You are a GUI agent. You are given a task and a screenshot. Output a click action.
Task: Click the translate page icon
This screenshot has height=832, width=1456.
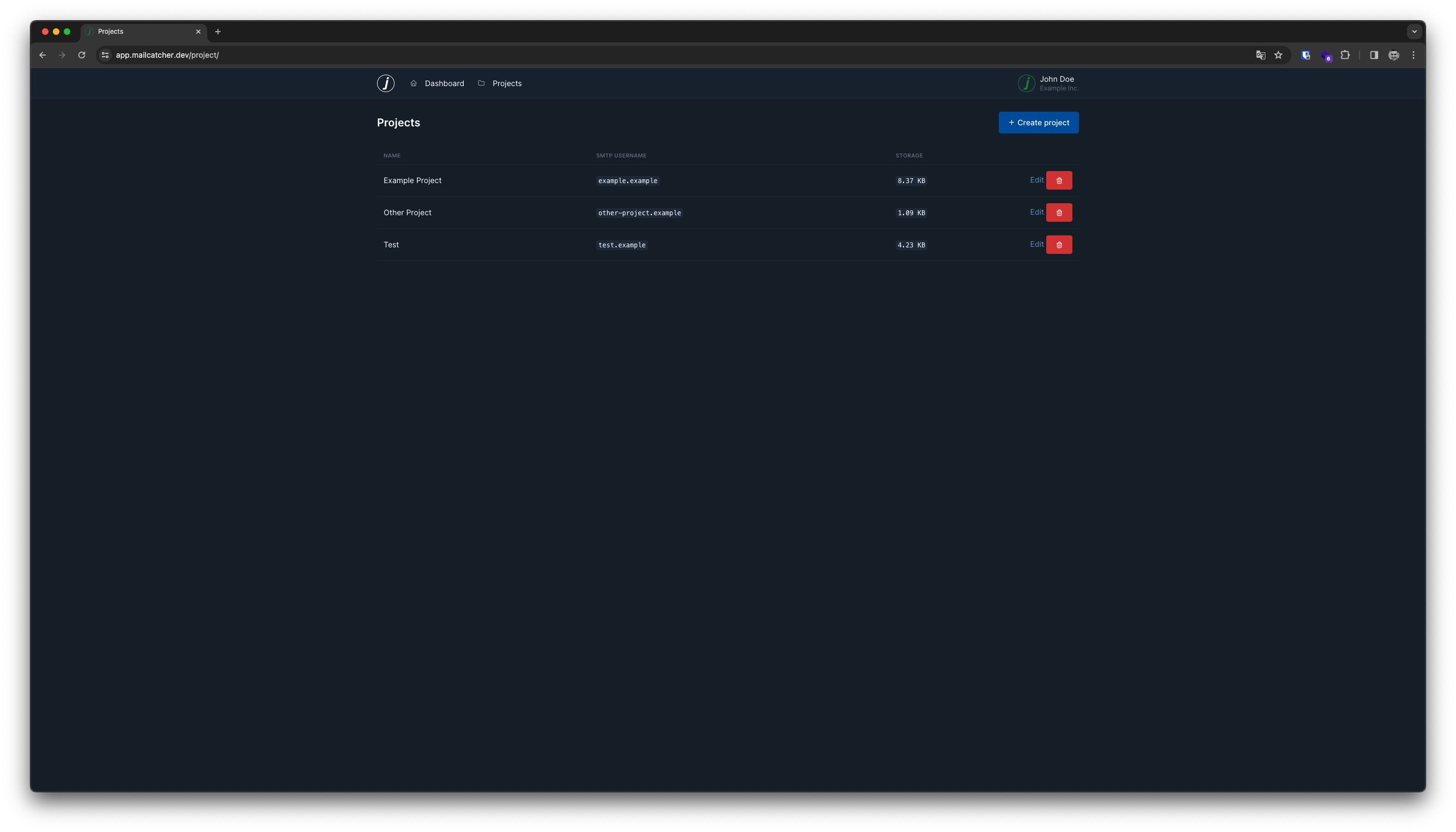[1260, 56]
